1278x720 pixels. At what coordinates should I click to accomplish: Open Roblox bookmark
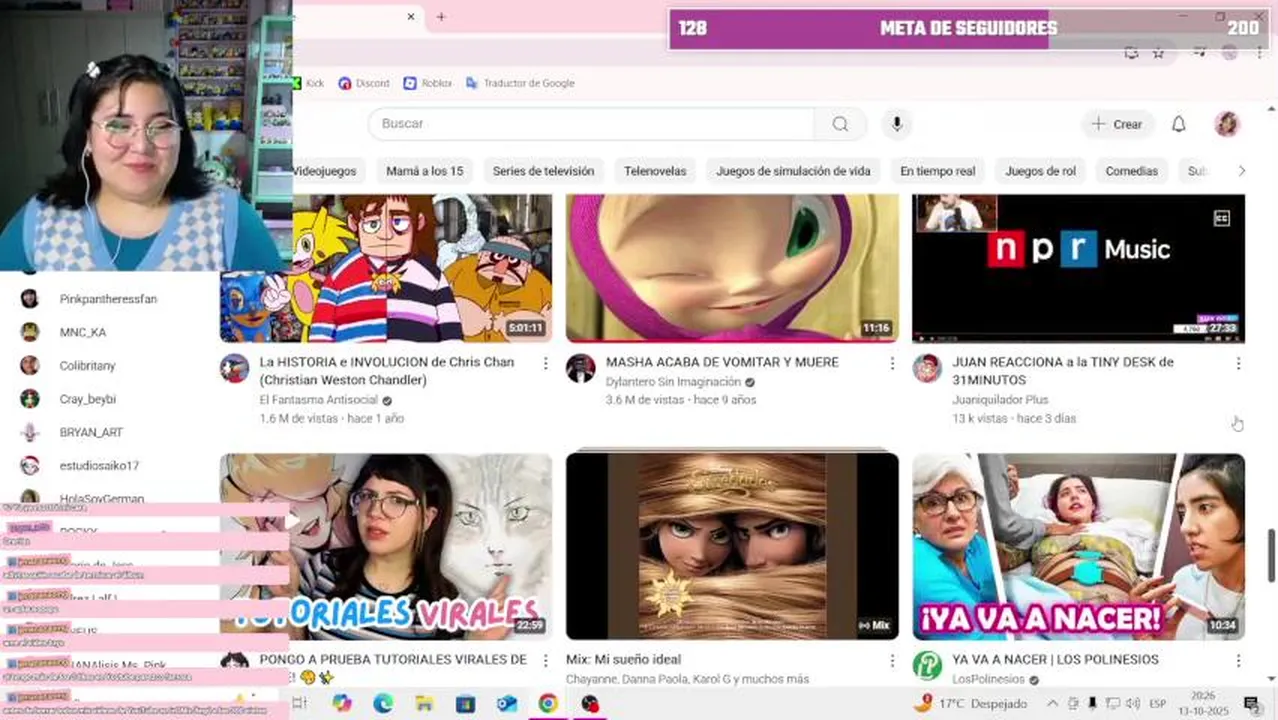tap(428, 83)
